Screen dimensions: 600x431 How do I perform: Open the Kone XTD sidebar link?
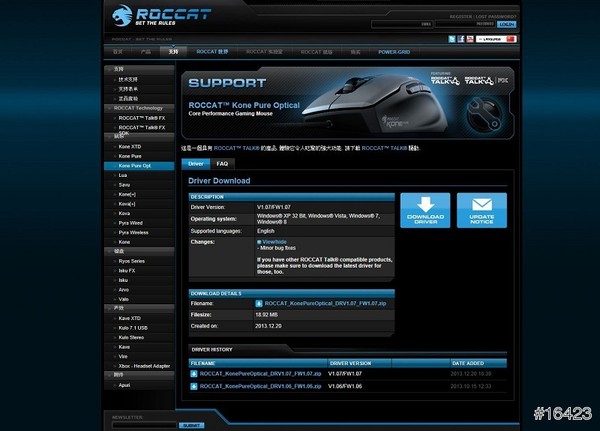130,147
